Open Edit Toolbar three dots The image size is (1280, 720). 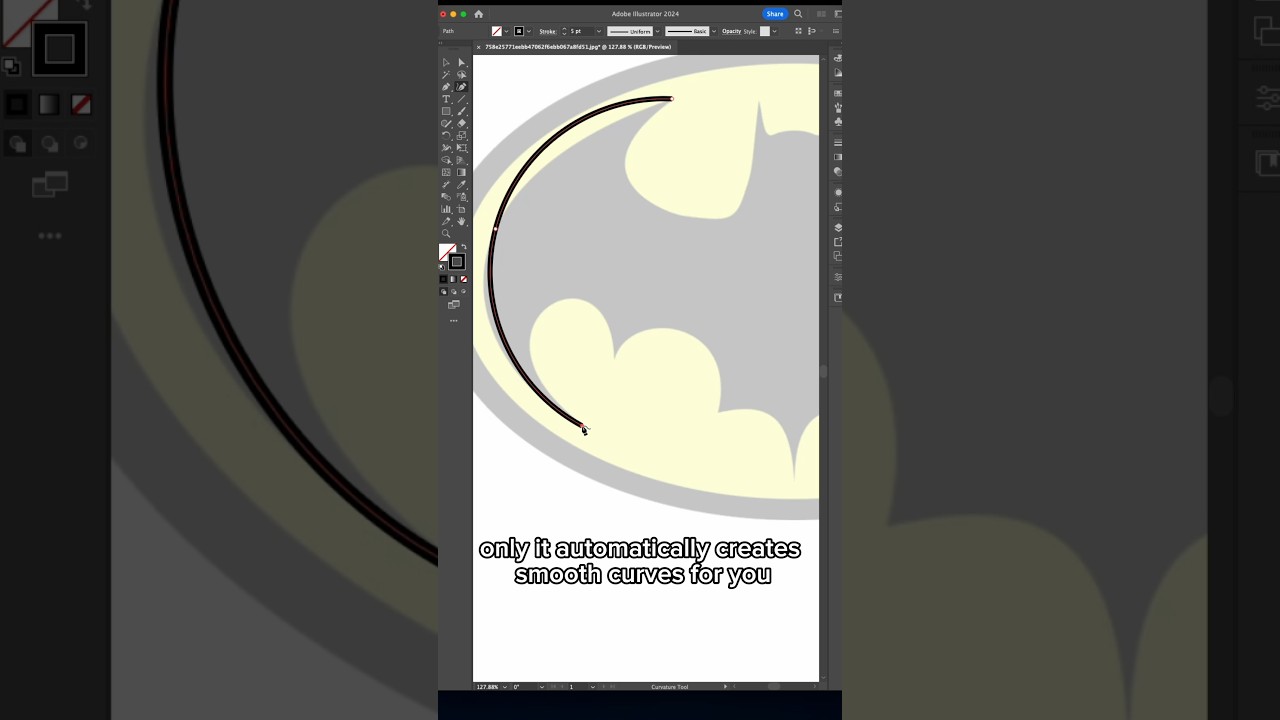pos(453,320)
